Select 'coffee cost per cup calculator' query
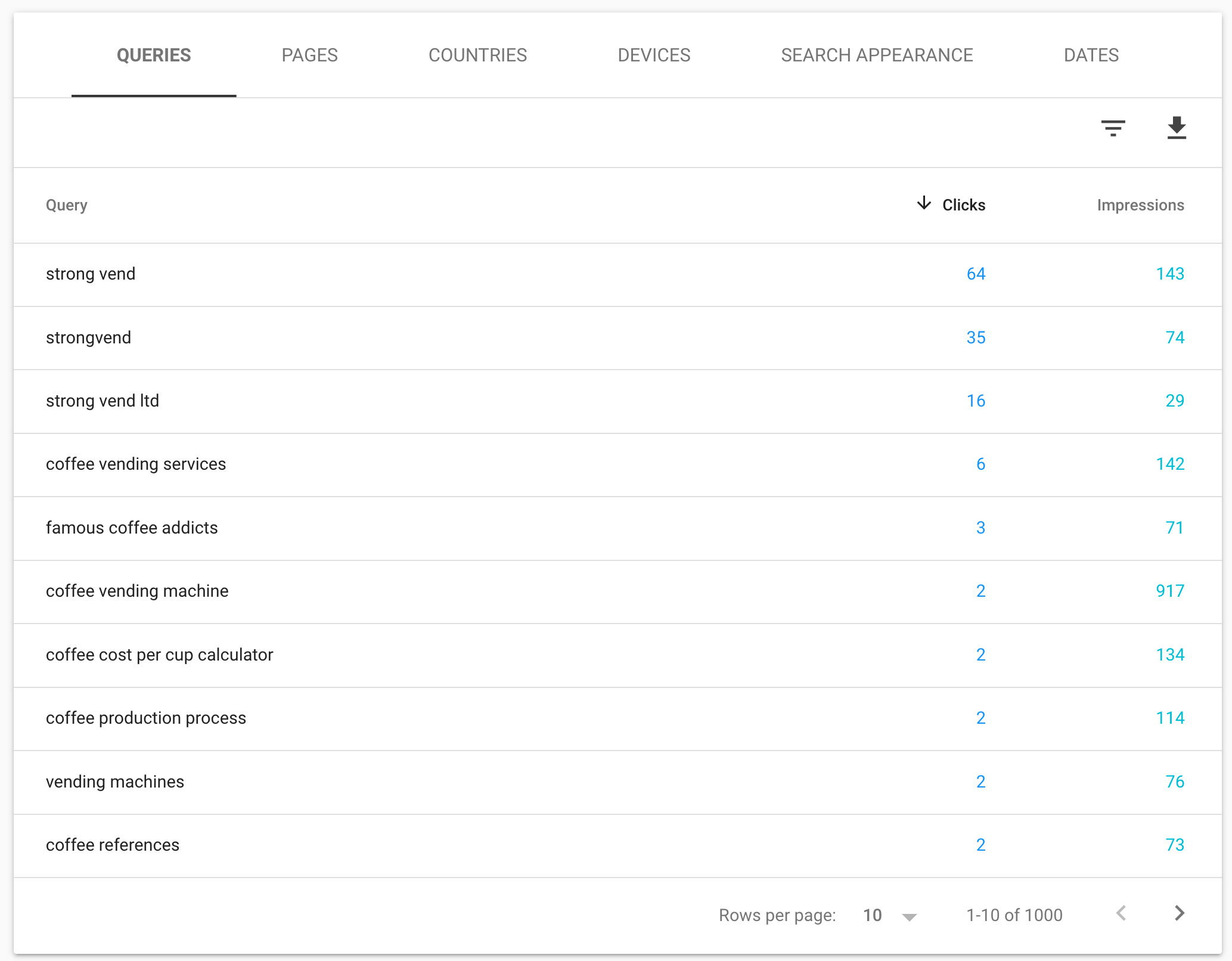 (x=160, y=655)
